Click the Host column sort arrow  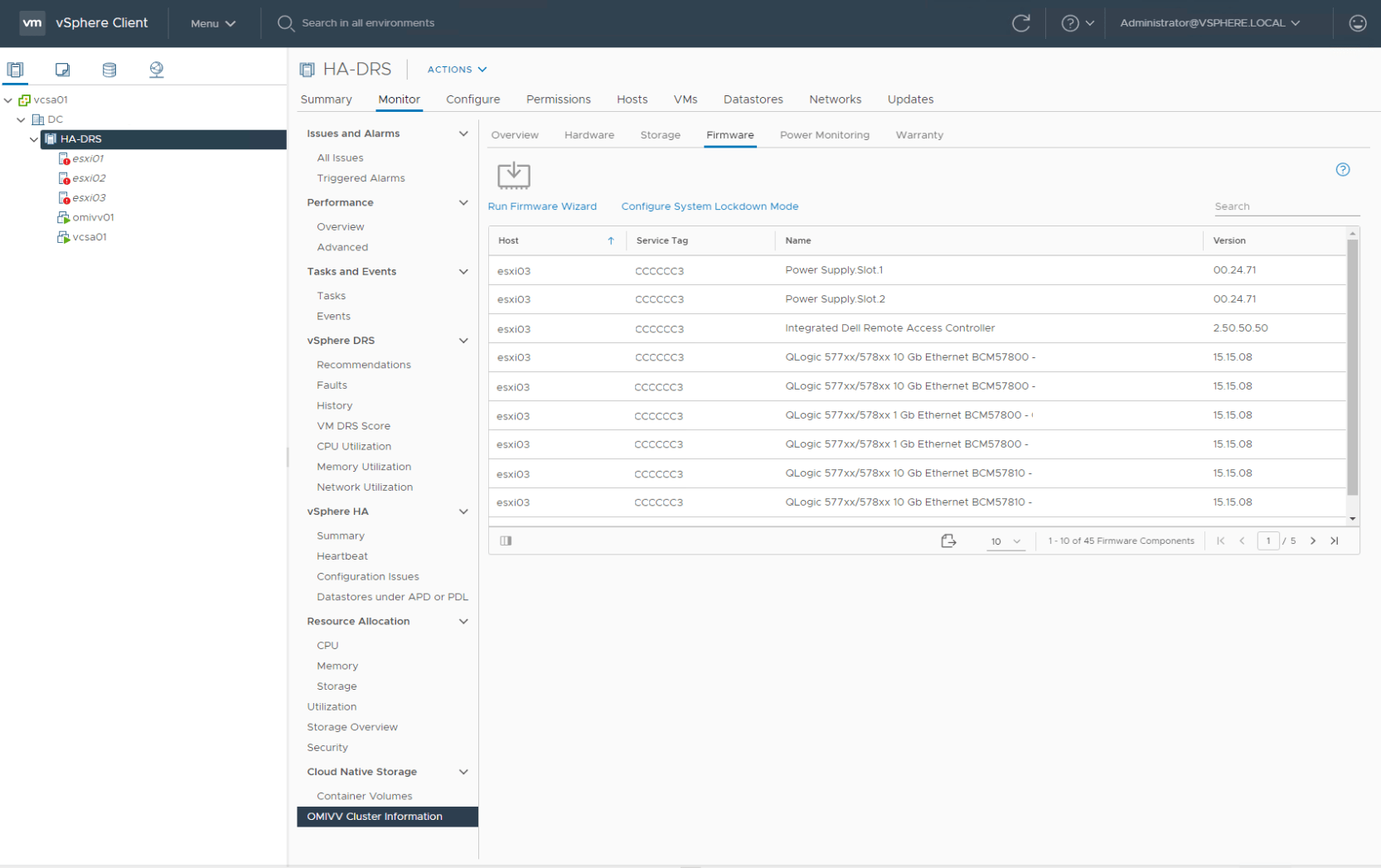pos(611,240)
